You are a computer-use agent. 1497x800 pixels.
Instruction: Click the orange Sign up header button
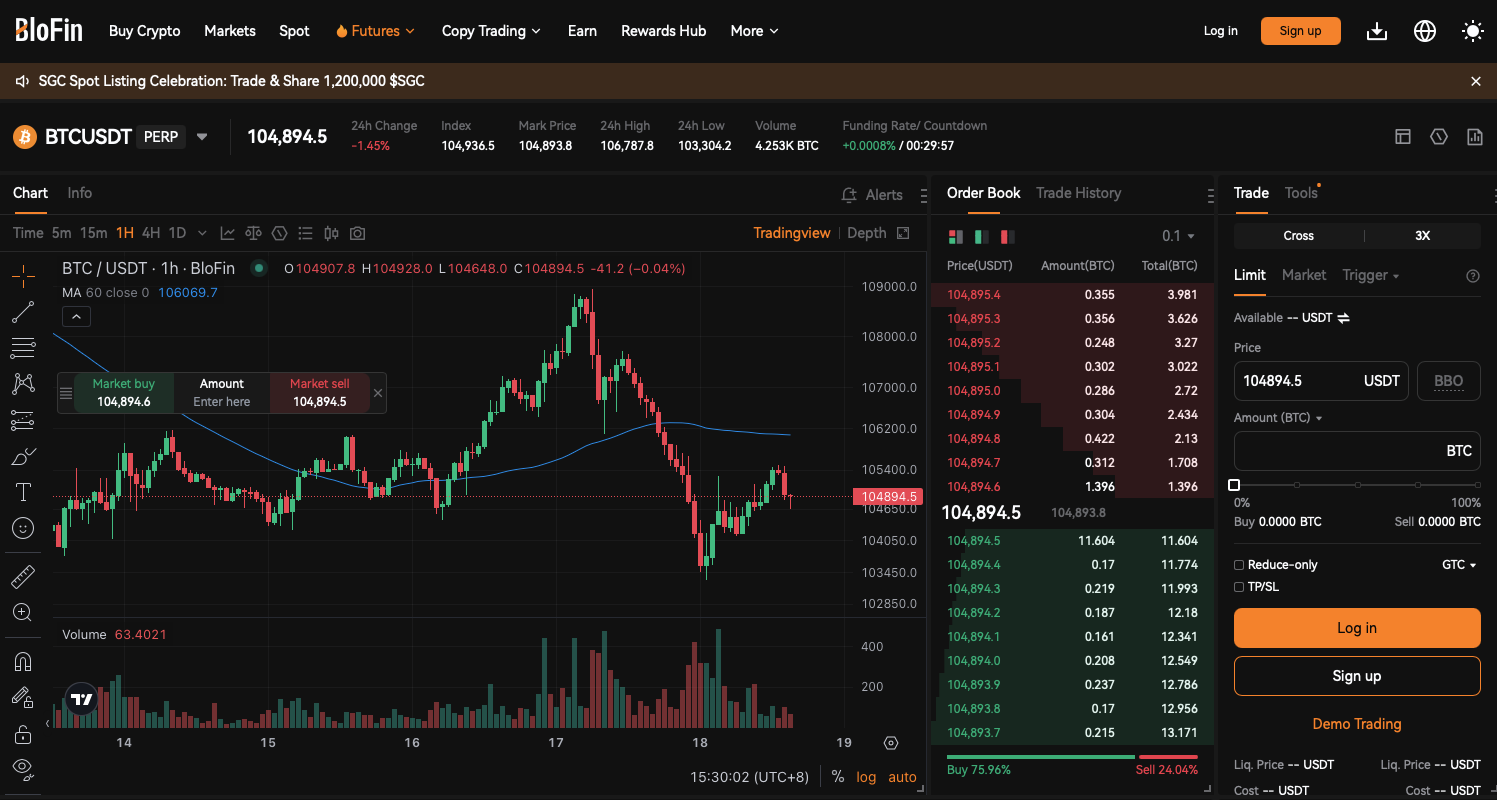(1300, 31)
